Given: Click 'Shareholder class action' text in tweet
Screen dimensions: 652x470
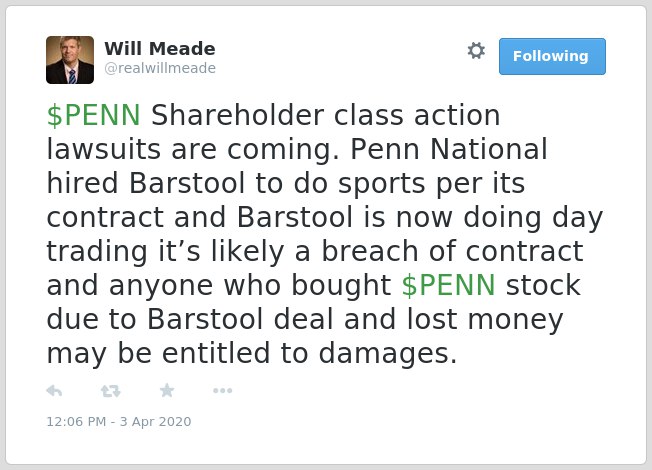Looking at the screenshot, I should [x=326, y=115].
